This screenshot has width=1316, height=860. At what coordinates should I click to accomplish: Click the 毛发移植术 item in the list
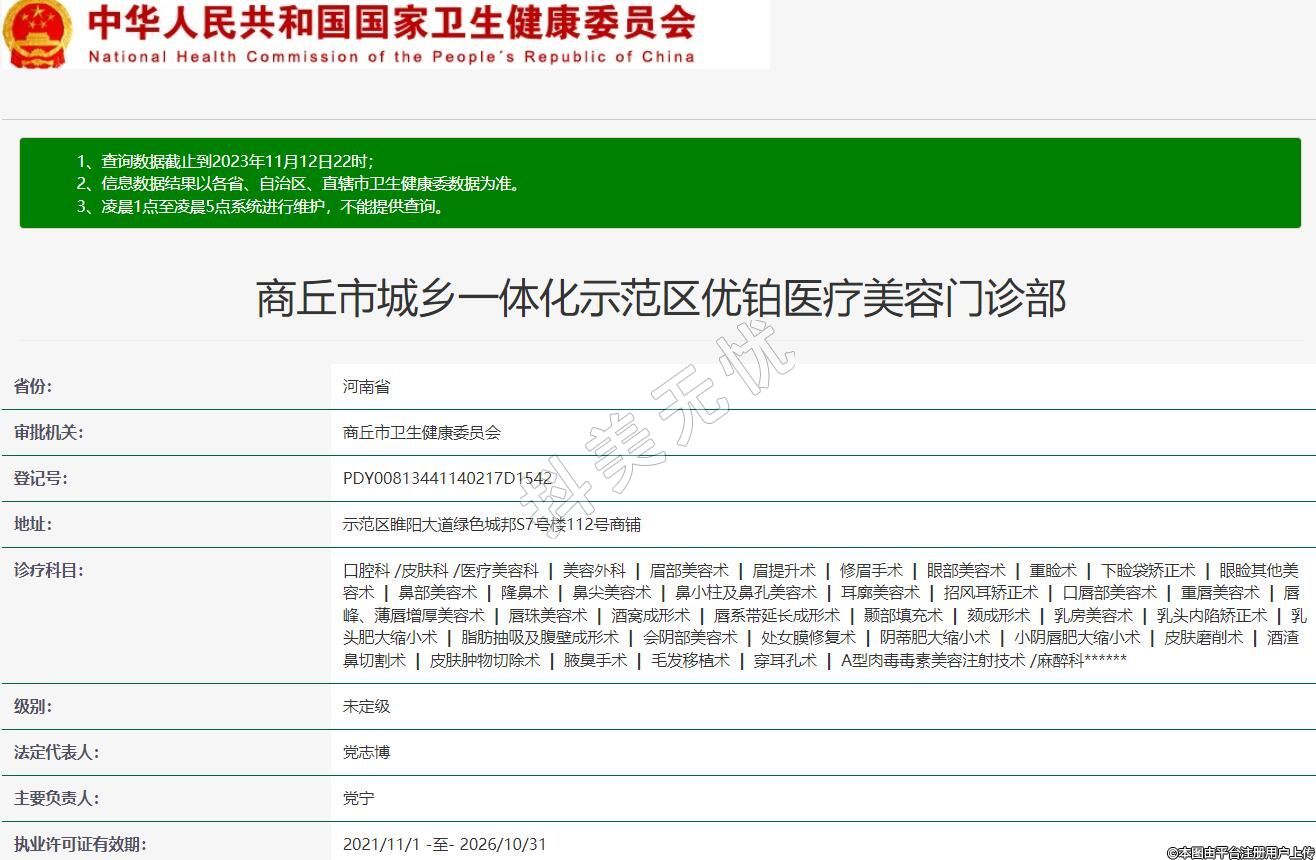click(x=690, y=660)
